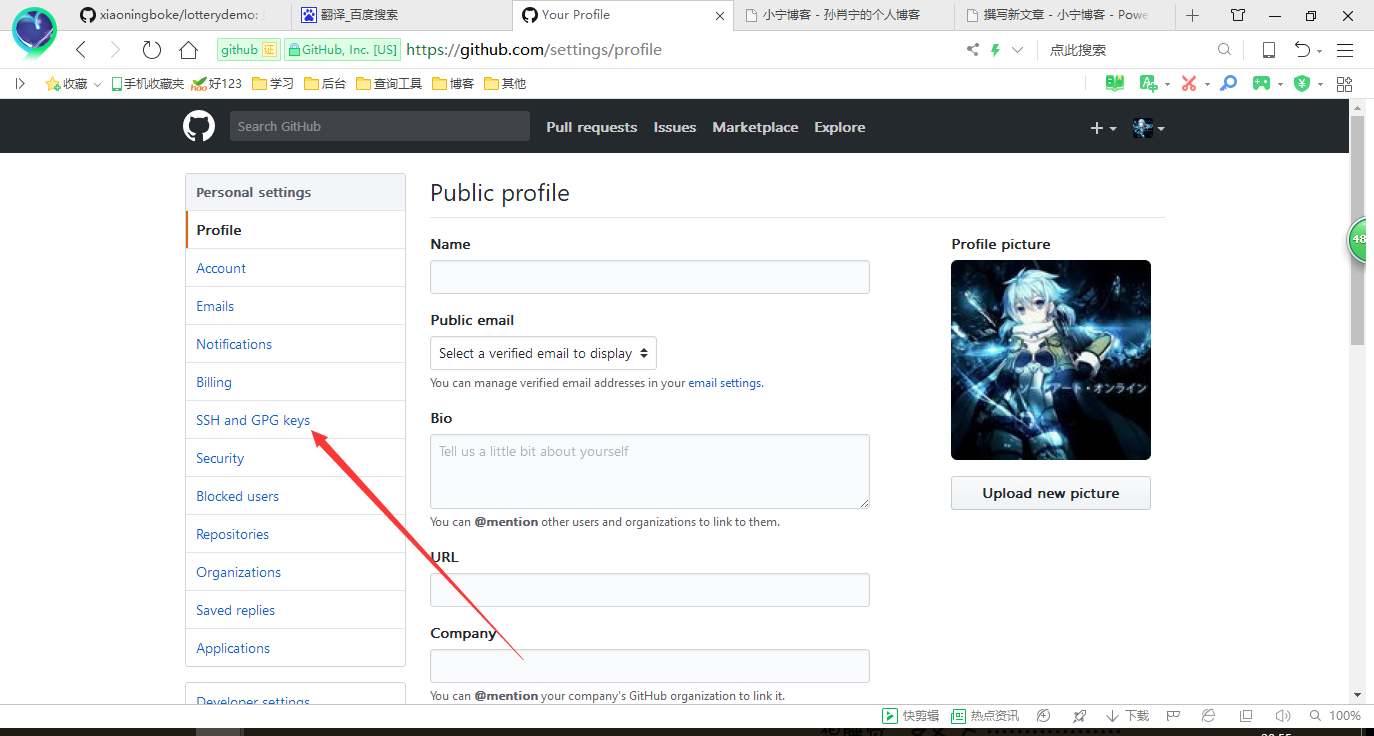
Task: Click into the Name input field
Action: [x=649, y=277]
